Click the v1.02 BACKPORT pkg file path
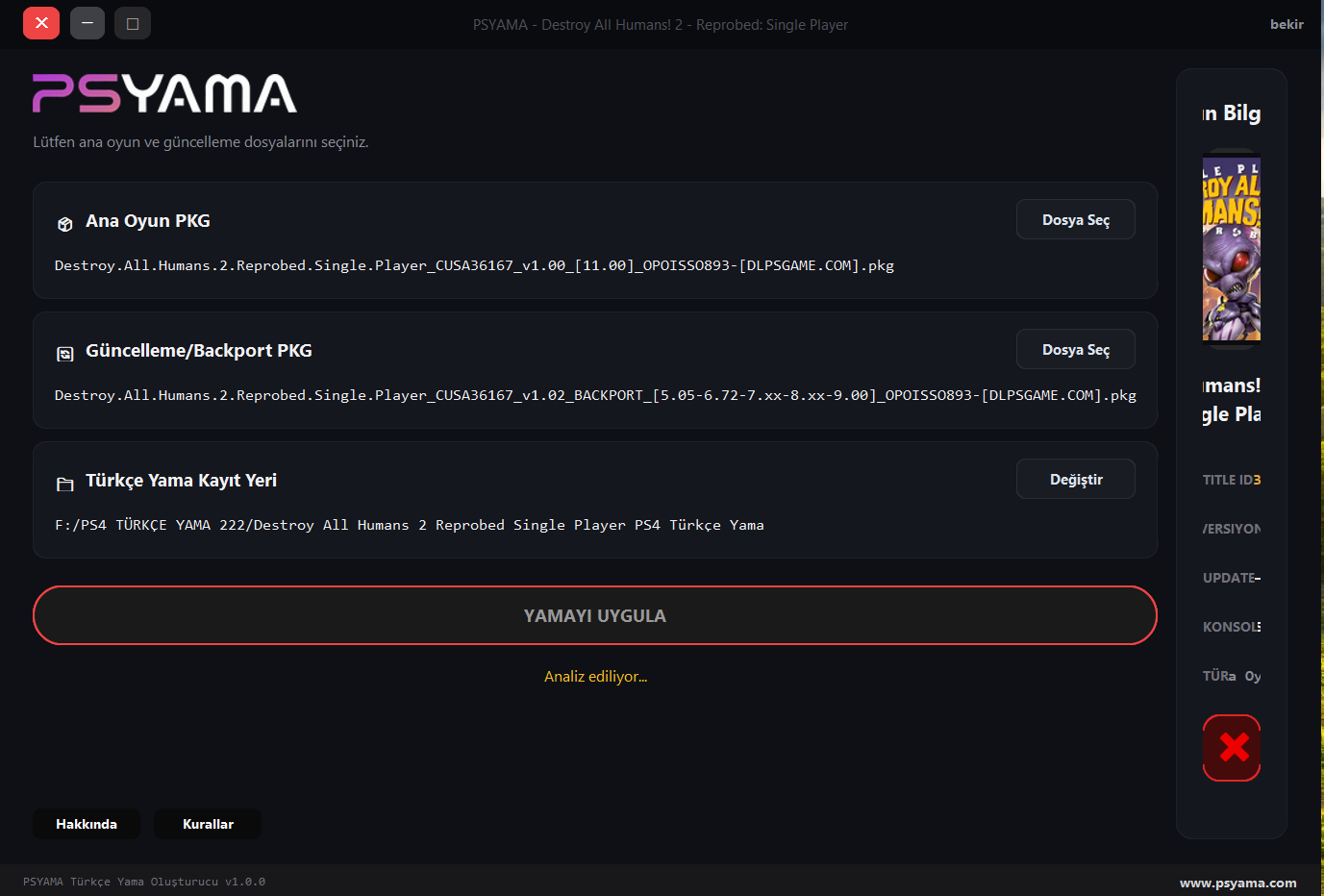This screenshot has height=896, width=1324. (595, 395)
